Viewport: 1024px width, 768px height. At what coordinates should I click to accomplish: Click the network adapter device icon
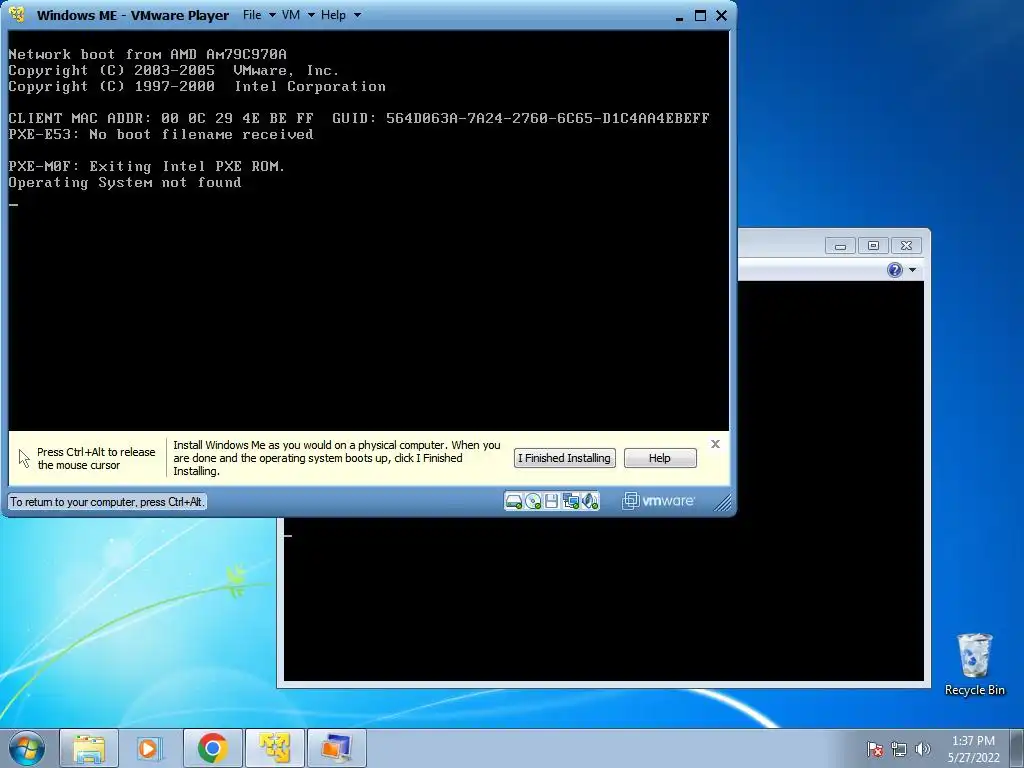571,502
